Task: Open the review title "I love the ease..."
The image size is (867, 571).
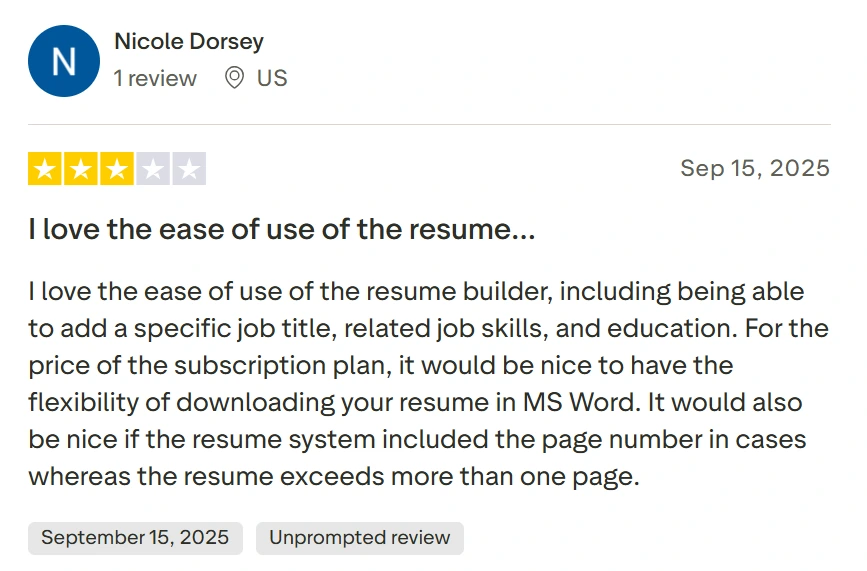Action: coord(282,230)
